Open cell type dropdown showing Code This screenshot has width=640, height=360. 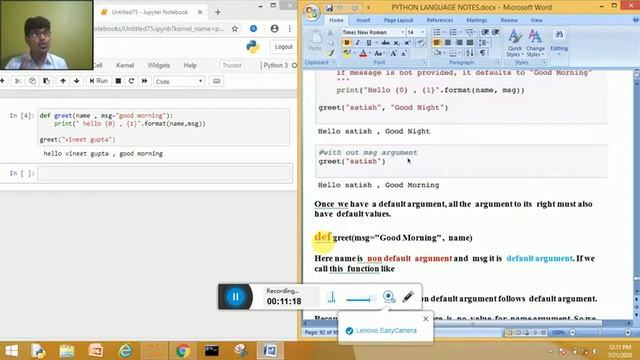(x=179, y=81)
